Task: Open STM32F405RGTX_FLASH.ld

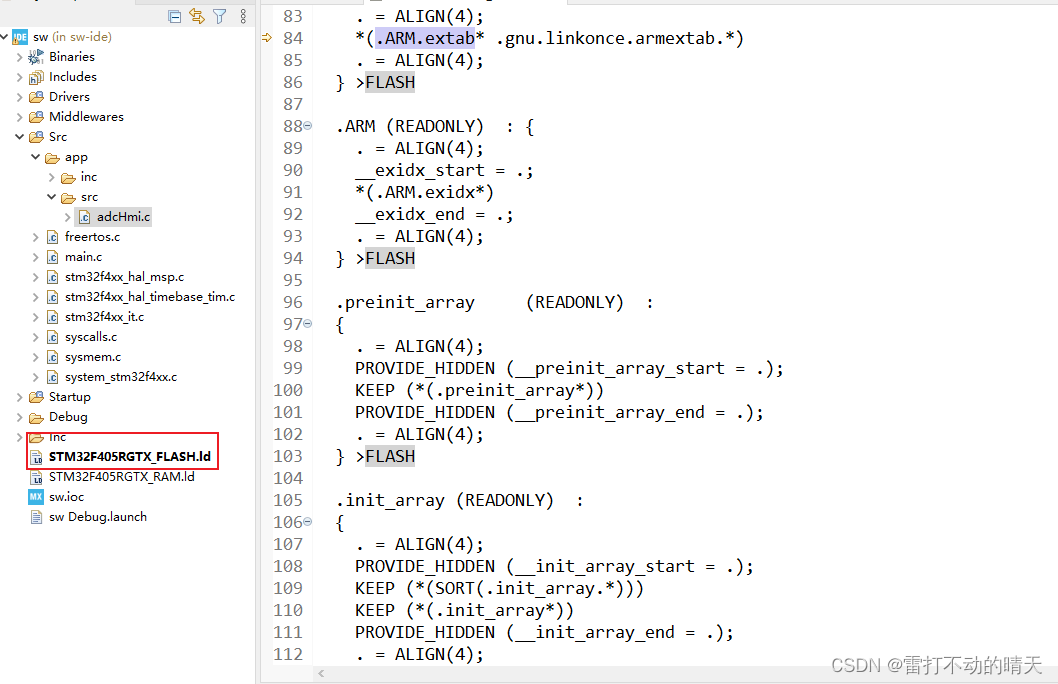Action: (x=127, y=453)
